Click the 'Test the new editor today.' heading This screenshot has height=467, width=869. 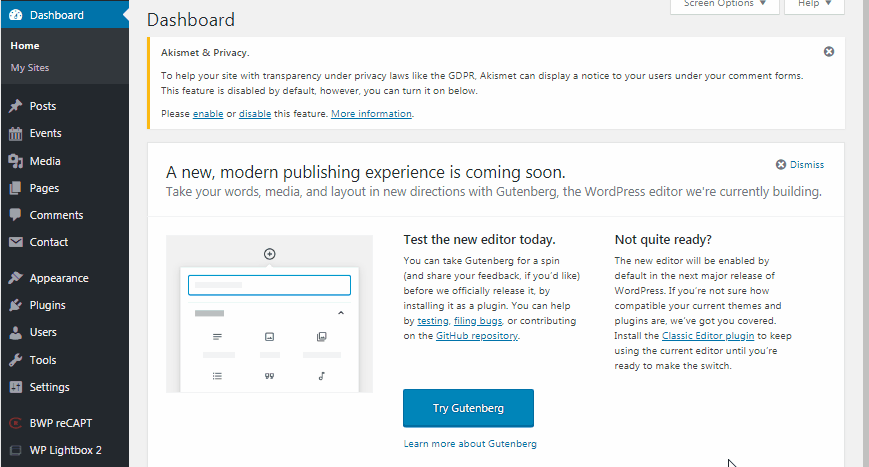click(479, 240)
